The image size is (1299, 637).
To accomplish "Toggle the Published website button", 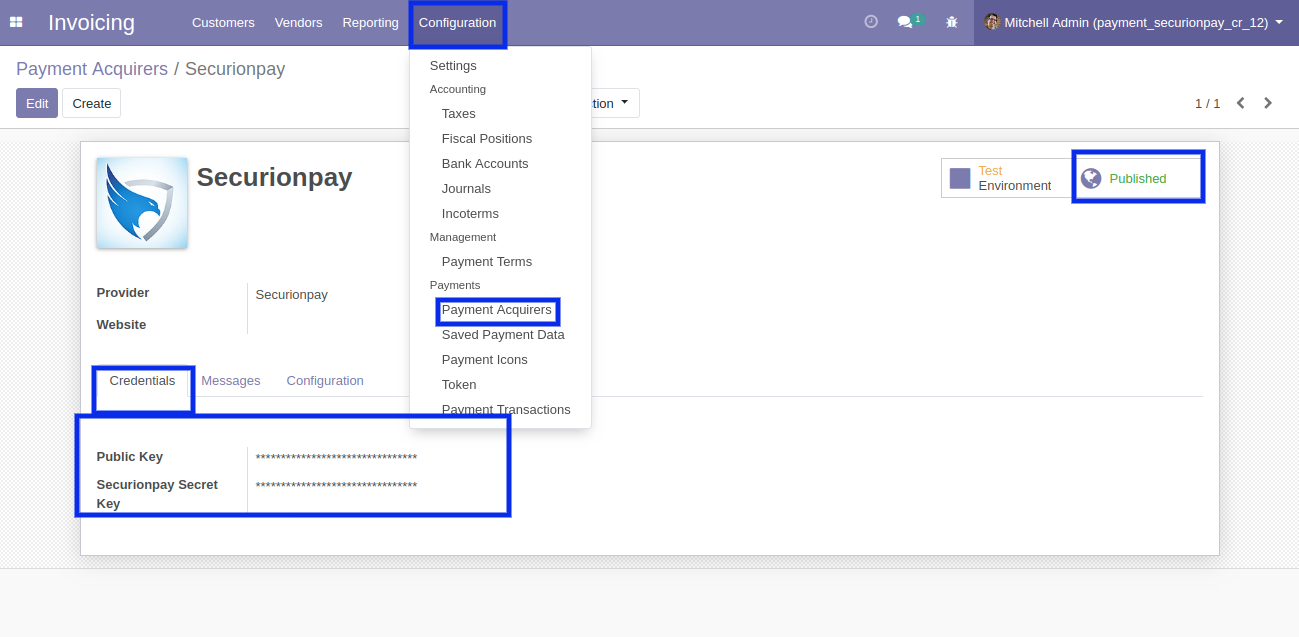I will click(x=1138, y=178).
